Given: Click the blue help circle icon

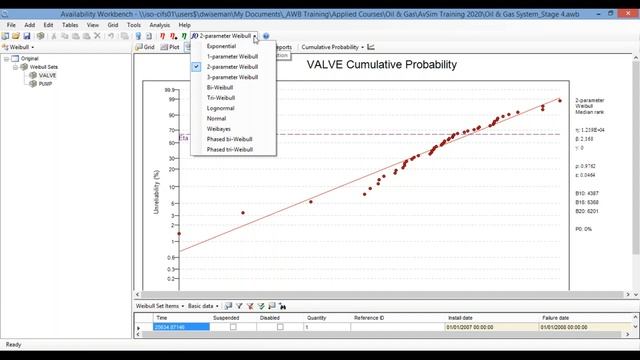Looking at the screenshot, I should point(266,36).
